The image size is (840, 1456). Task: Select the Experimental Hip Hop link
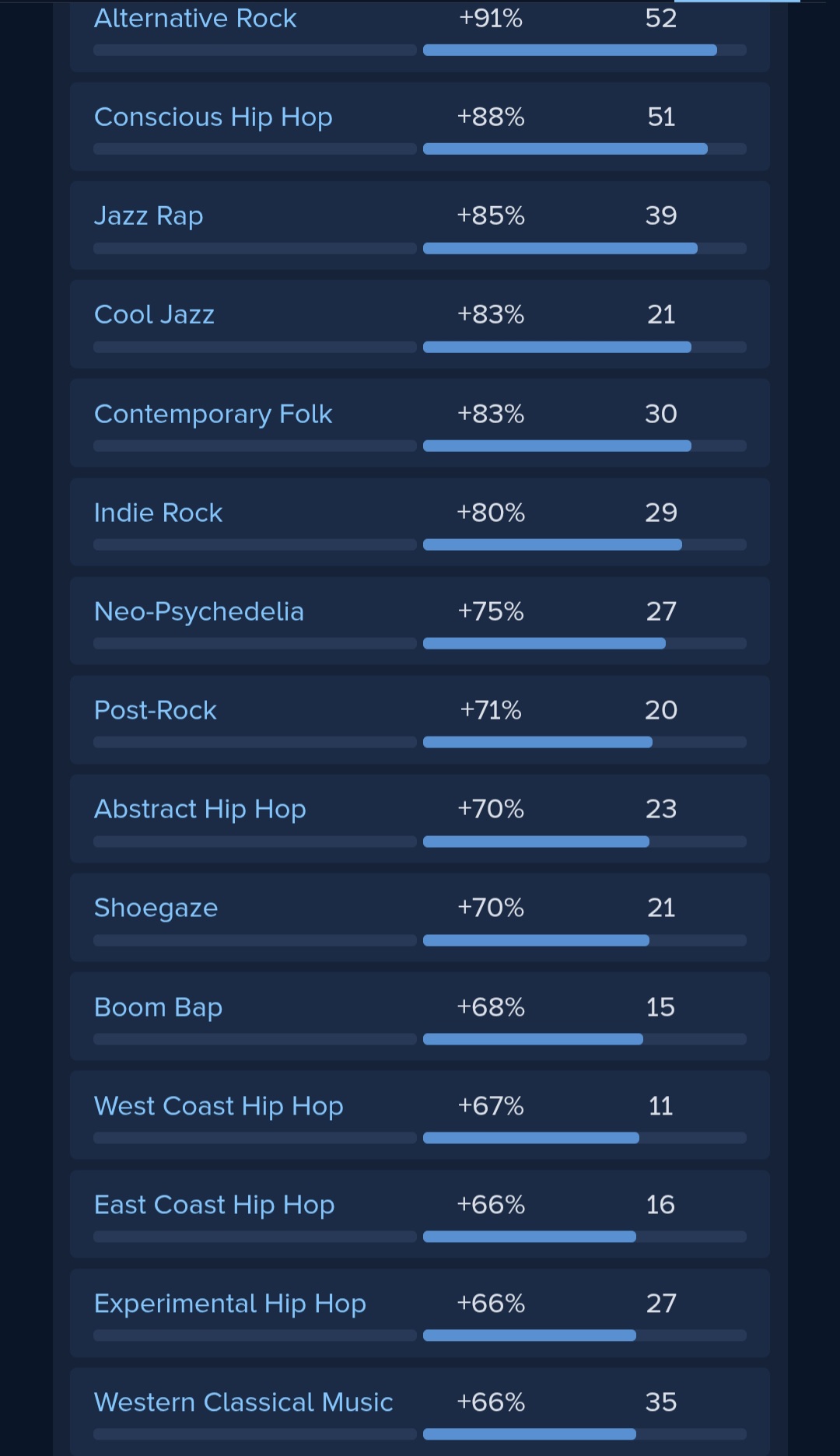pyautogui.click(x=229, y=1304)
